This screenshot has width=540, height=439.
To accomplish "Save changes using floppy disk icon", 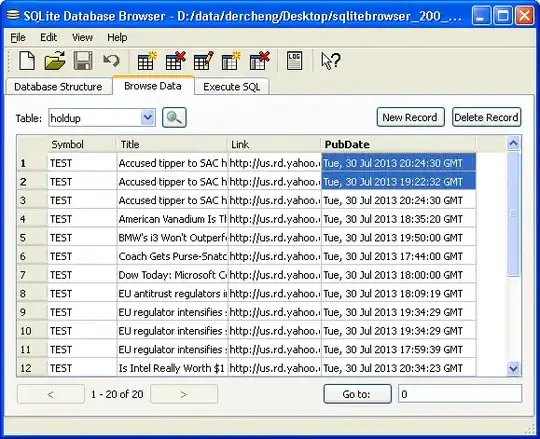I will point(83,61).
